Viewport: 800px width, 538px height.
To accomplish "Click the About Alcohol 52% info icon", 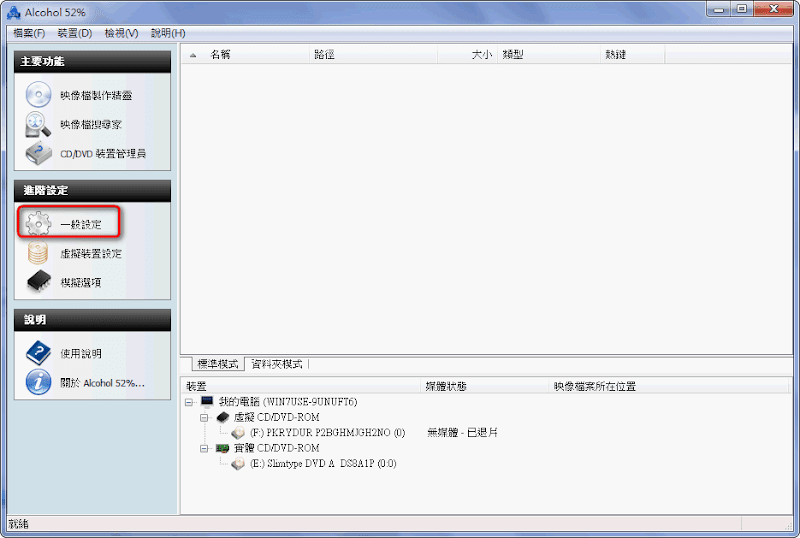I will [38, 382].
